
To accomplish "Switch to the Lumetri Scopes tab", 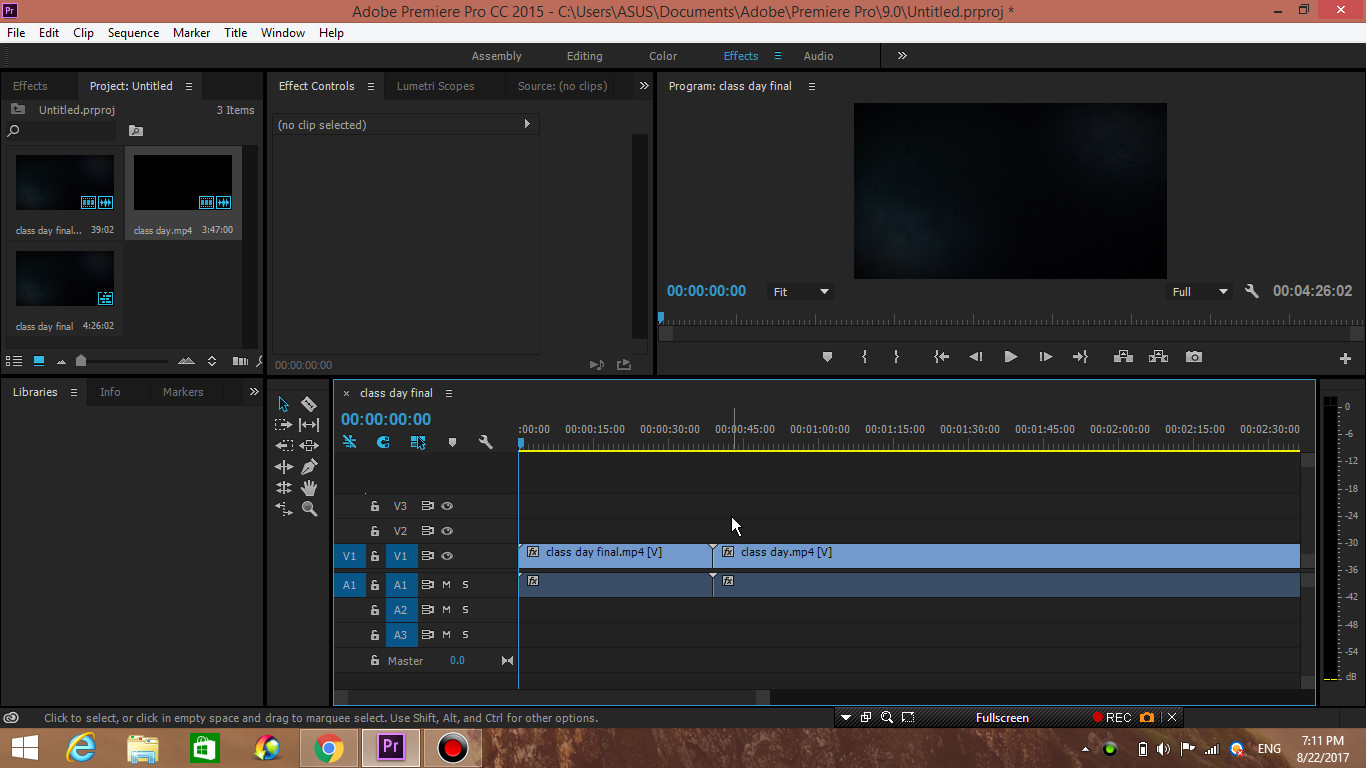I will (435, 86).
